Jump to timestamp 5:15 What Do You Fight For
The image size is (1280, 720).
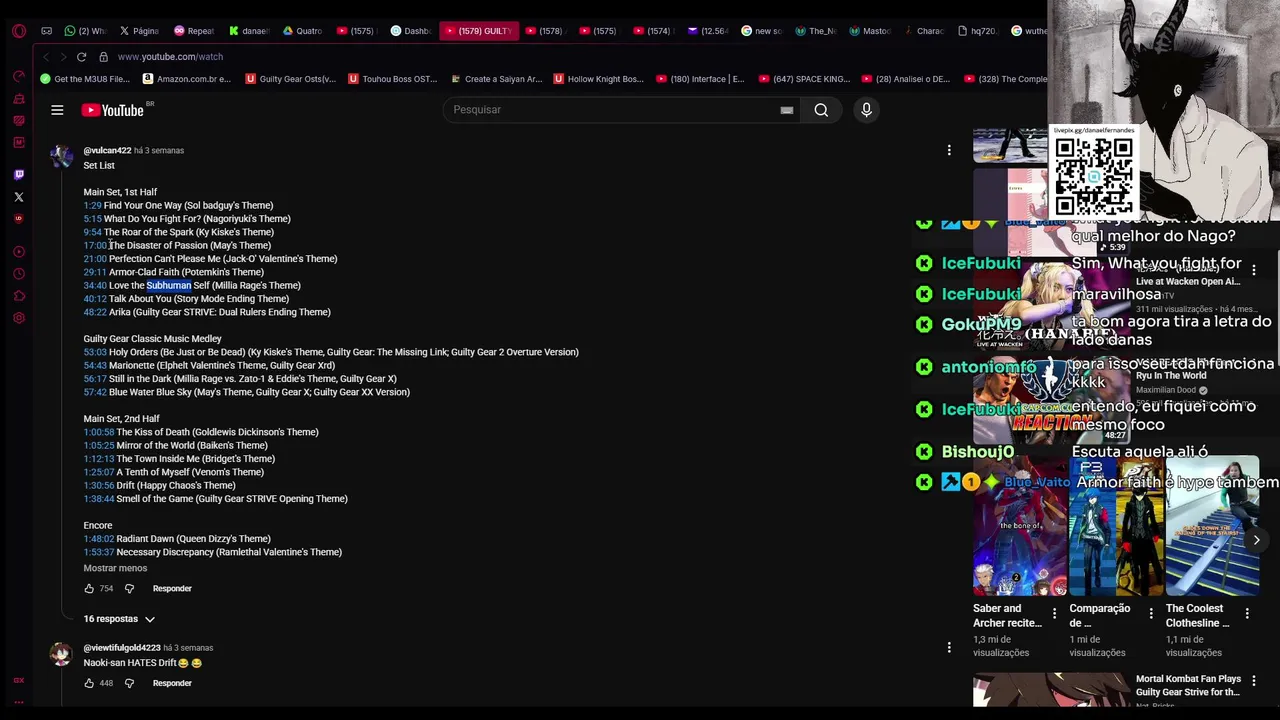(92, 219)
